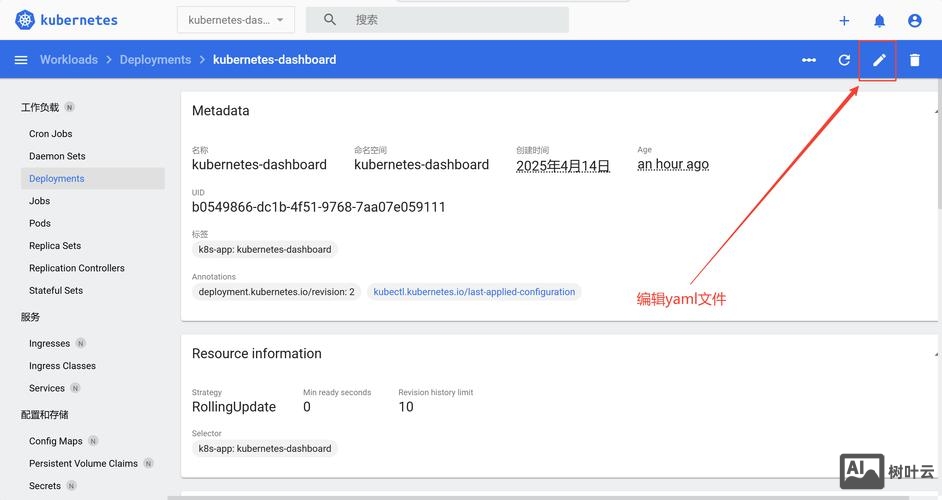Open Ingresses in sidebar

[x=49, y=343]
